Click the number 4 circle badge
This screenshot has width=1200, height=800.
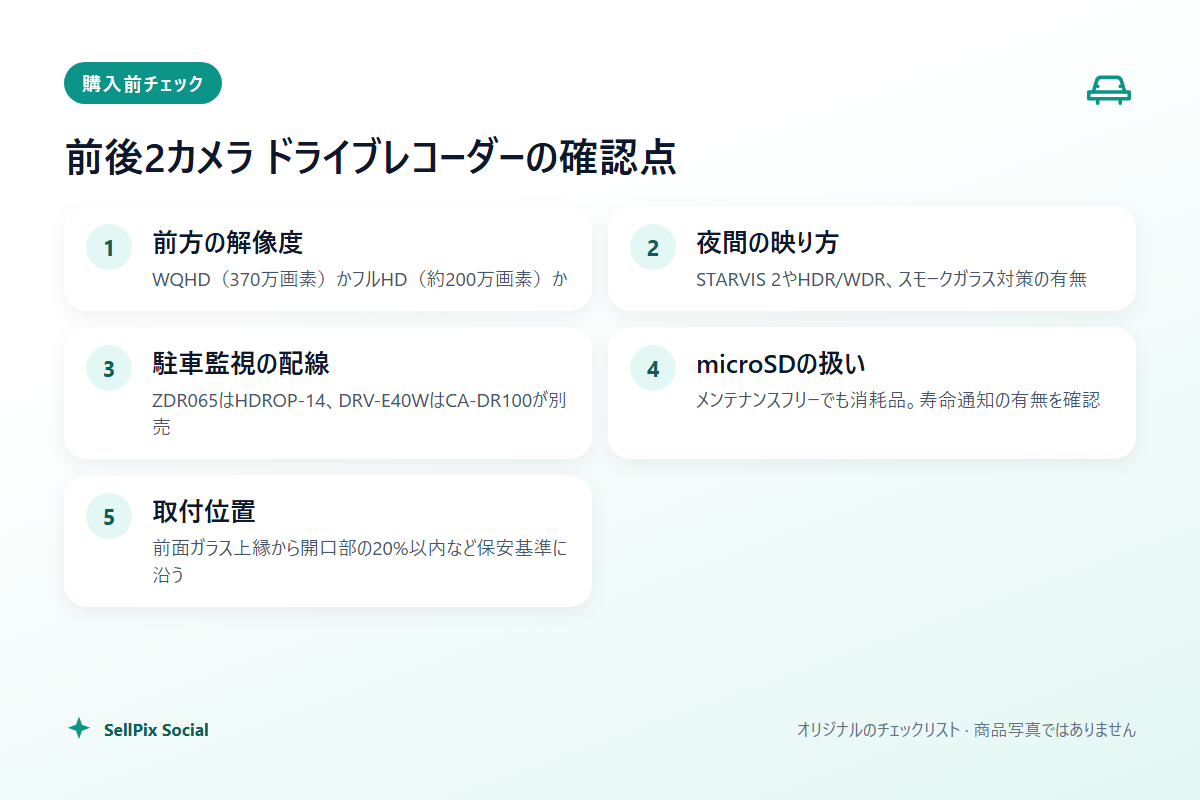pyautogui.click(x=653, y=368)
